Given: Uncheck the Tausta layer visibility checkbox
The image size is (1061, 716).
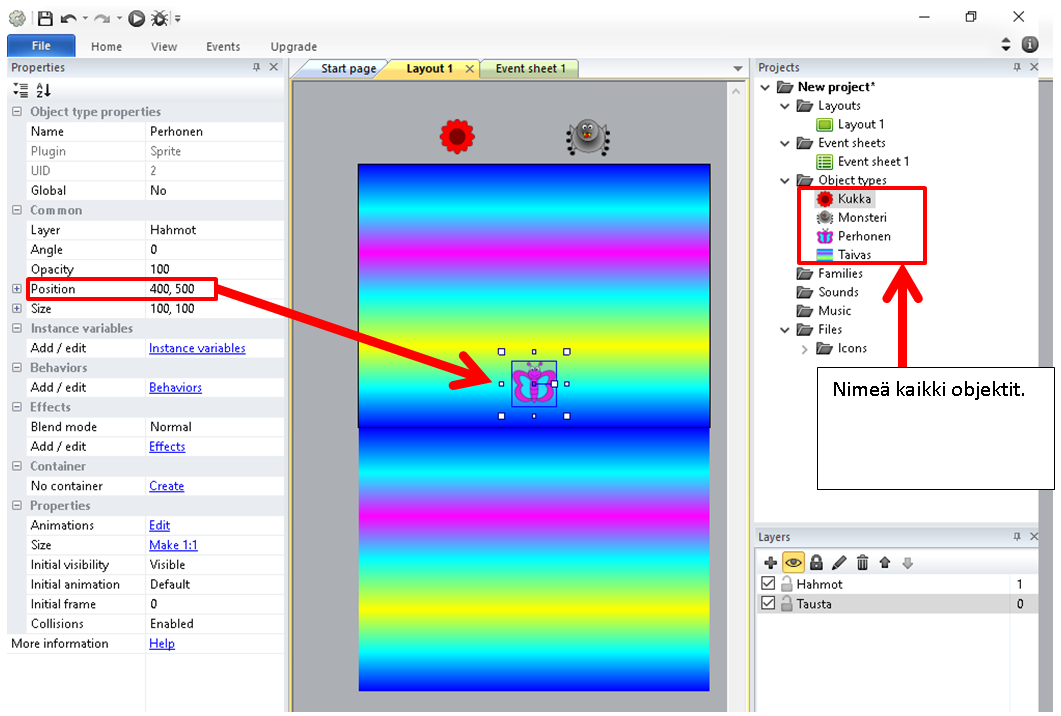Looking at the screenshot, I should point(768,604).
